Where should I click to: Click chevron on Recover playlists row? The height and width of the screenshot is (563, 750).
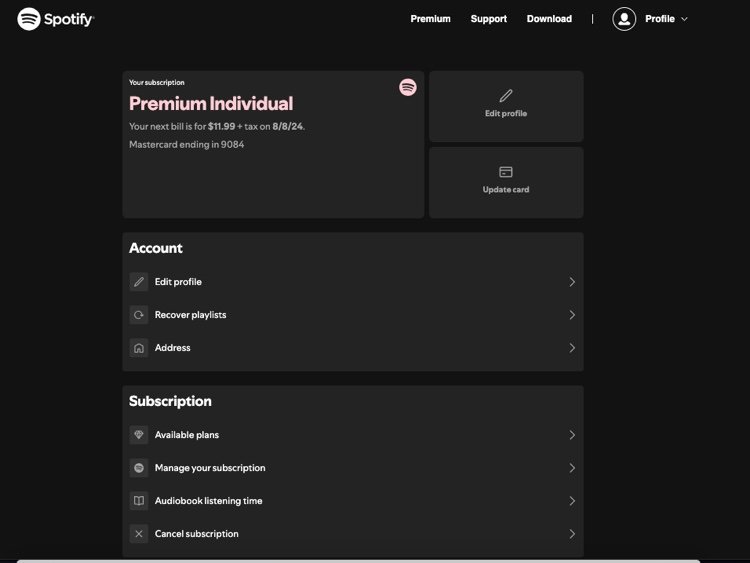tap(572, 315)
